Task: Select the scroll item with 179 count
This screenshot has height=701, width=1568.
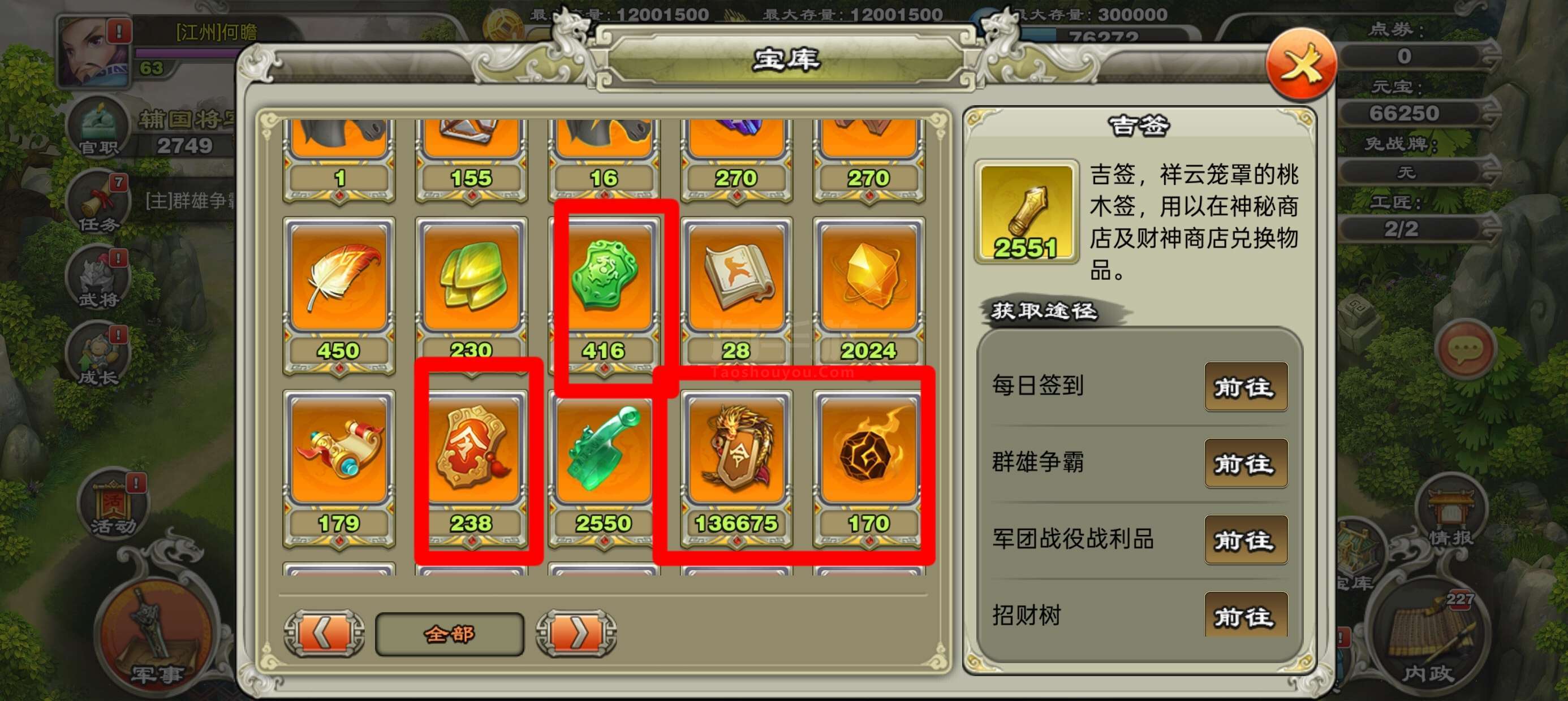Action: (x=338, y=469)
